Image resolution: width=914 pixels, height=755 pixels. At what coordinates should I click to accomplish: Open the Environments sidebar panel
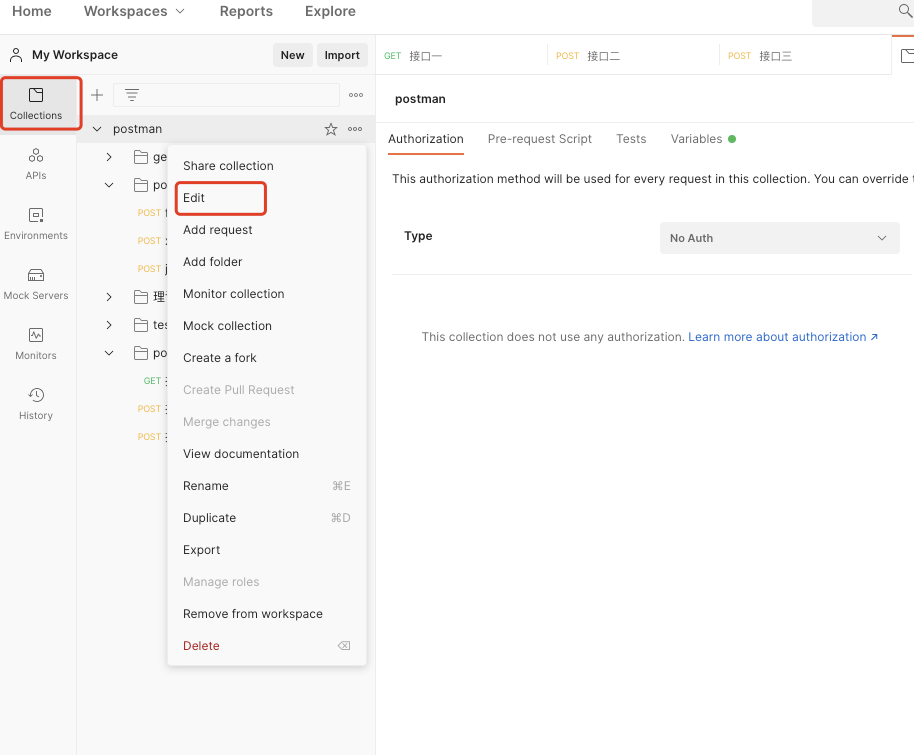36,224
